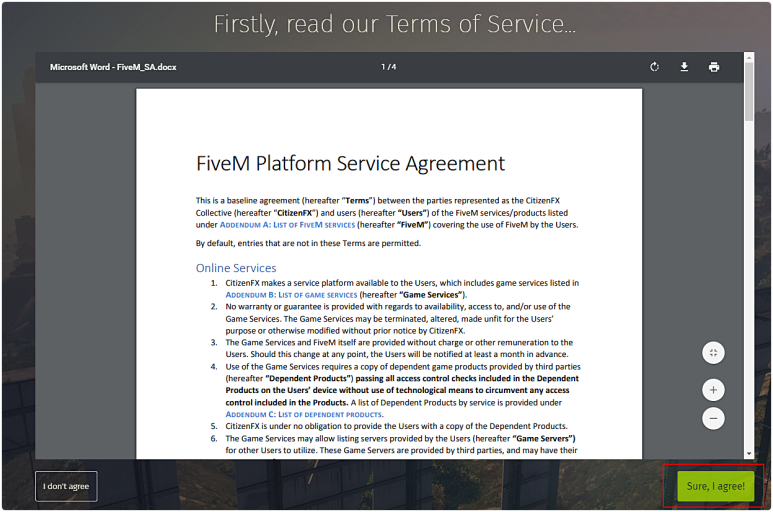This screenshot has height=512, width=773.
Task: Download the FiveM_SA.docx document
Action: pyautogui.click(x=684, y=67)
